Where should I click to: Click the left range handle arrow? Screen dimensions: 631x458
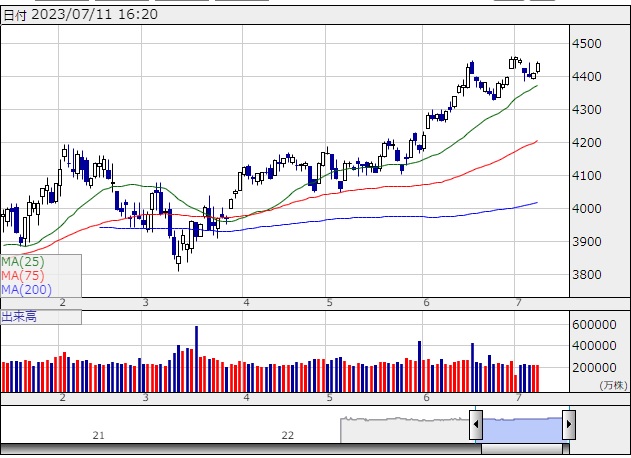[476, 424]
